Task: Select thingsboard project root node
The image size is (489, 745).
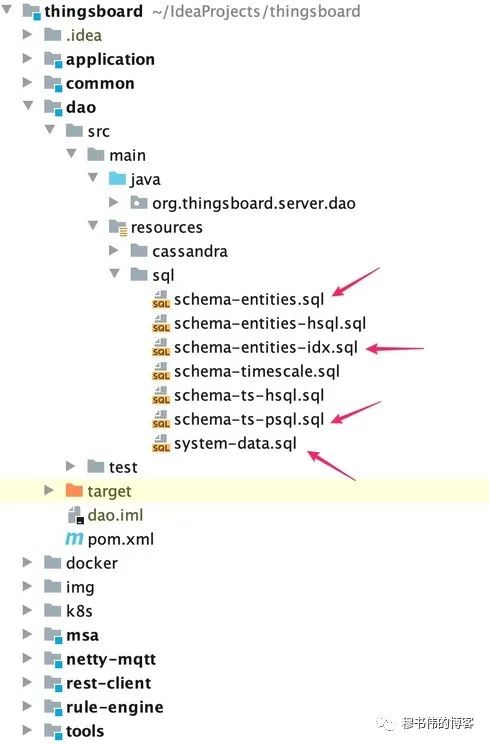Action: pyautogui.click(x=93, y=11)
